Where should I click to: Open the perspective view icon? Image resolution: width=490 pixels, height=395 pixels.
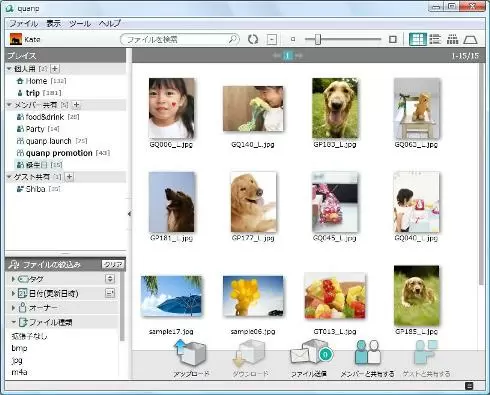470,40
